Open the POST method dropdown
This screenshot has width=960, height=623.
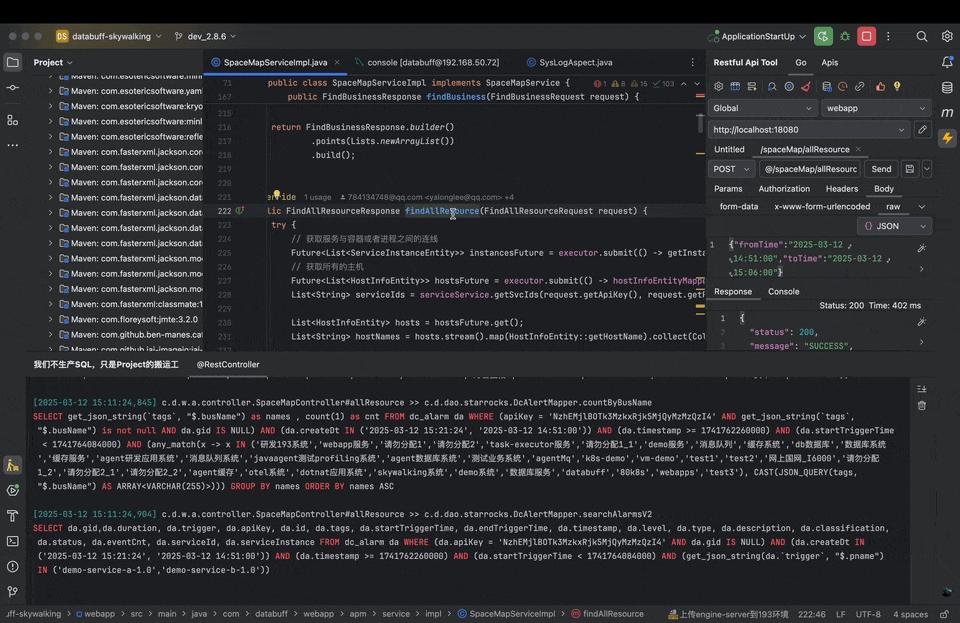coord(730,169)
